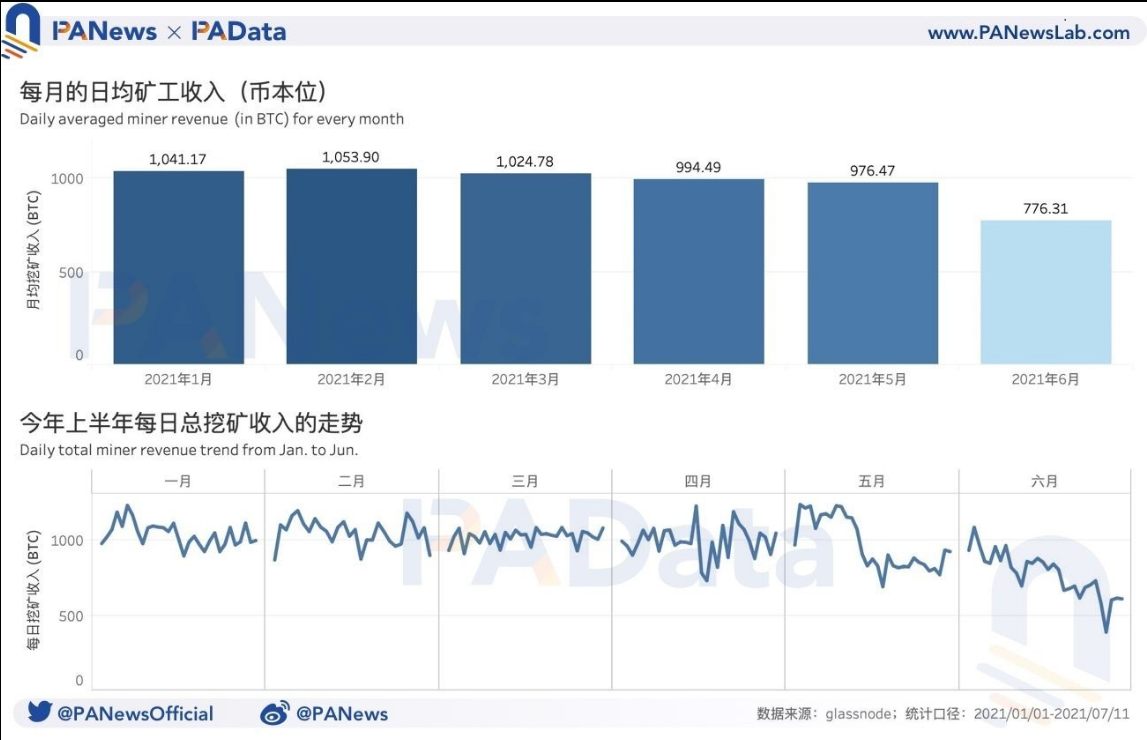Click the Weibo icon in footer
This screenshot has width=1147, height=740.
pos(275,713)
